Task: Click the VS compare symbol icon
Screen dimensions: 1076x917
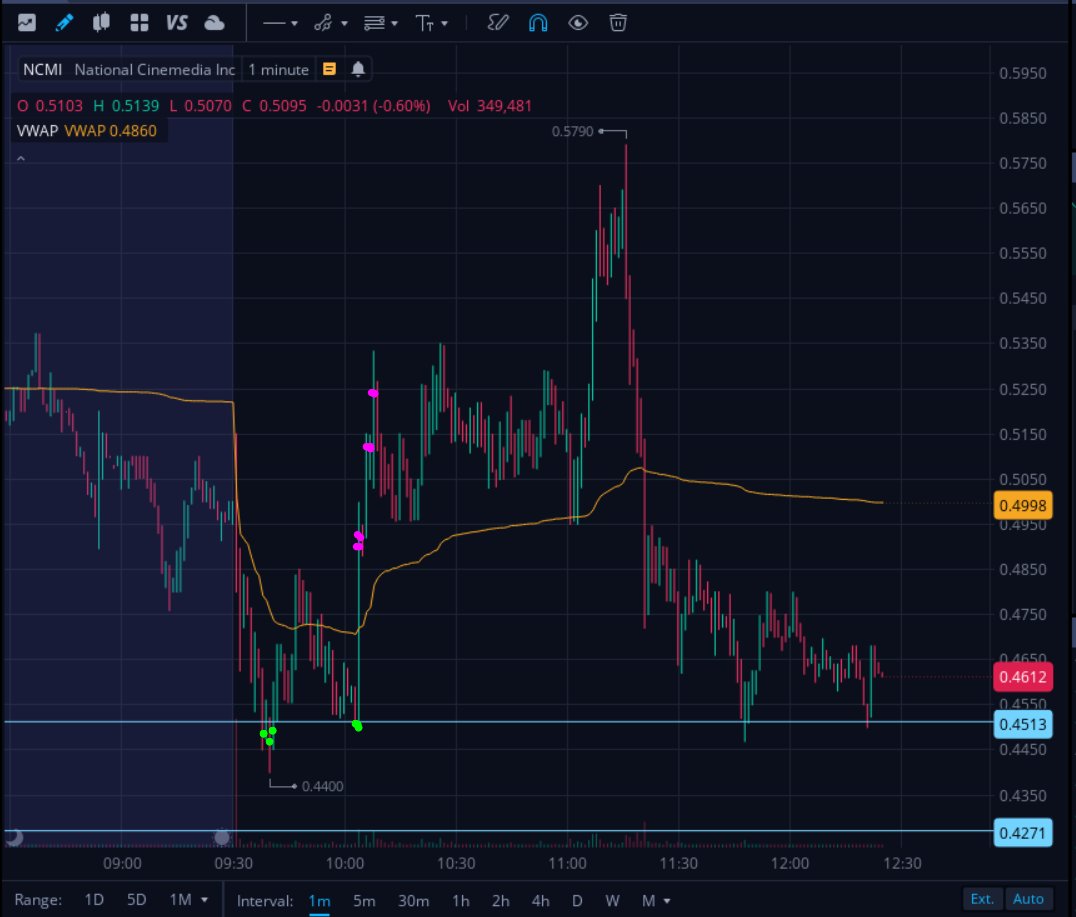Action: [176, 23]
